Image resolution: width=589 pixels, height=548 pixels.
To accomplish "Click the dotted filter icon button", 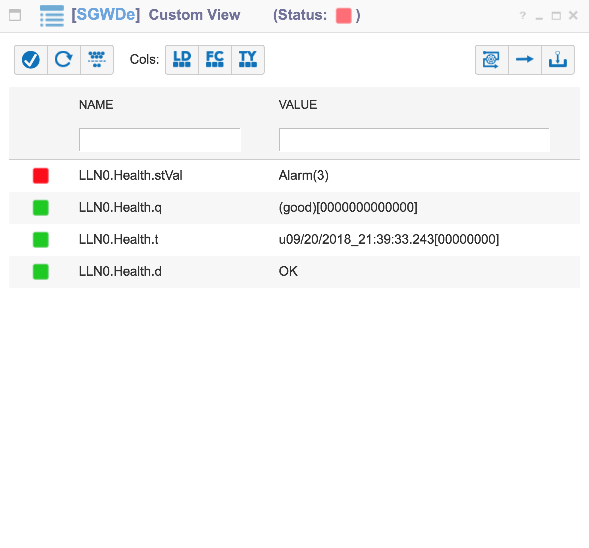I will click(97, 60).
